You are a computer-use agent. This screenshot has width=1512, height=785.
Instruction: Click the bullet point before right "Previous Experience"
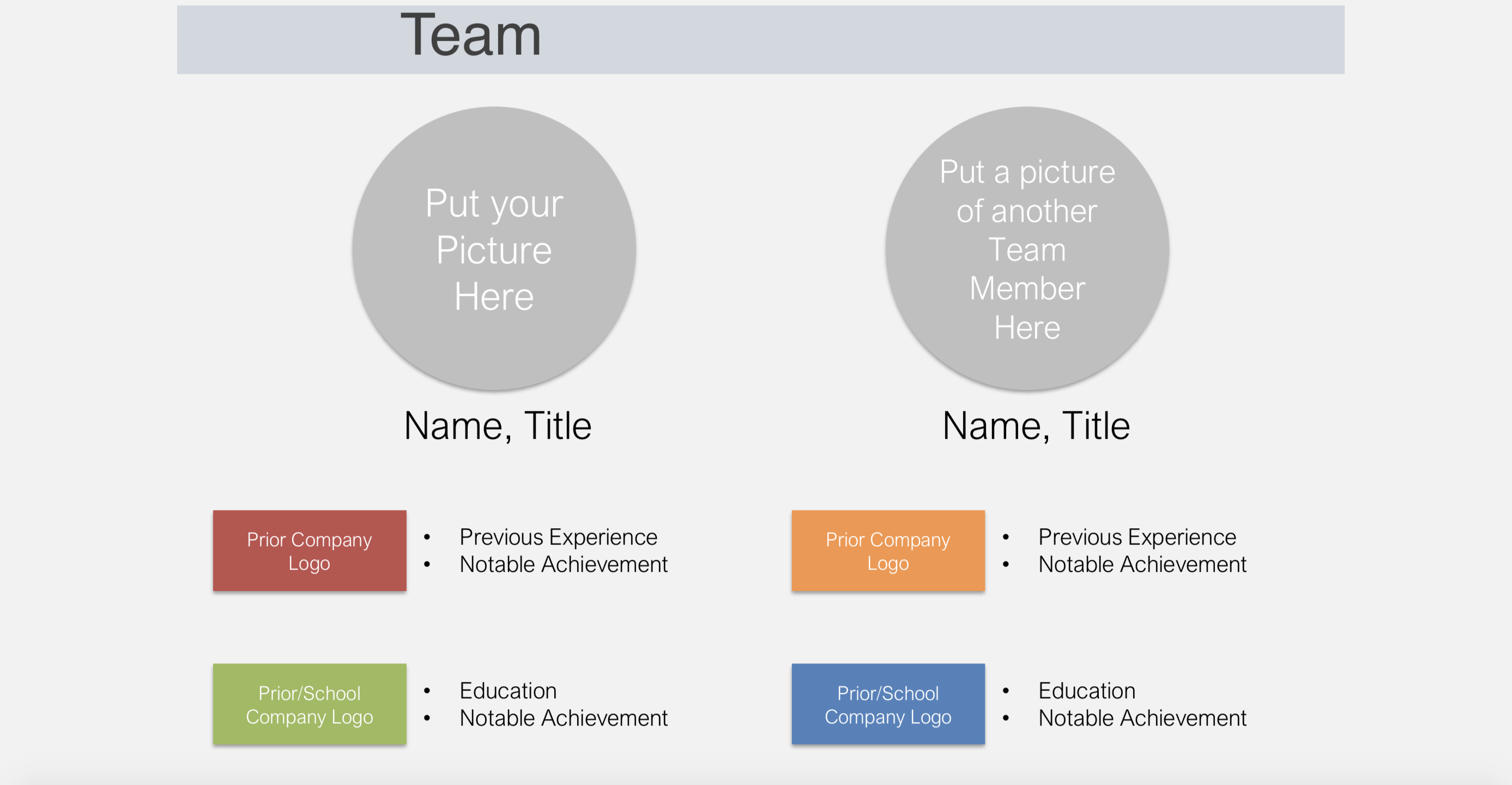click(1006, 537)
